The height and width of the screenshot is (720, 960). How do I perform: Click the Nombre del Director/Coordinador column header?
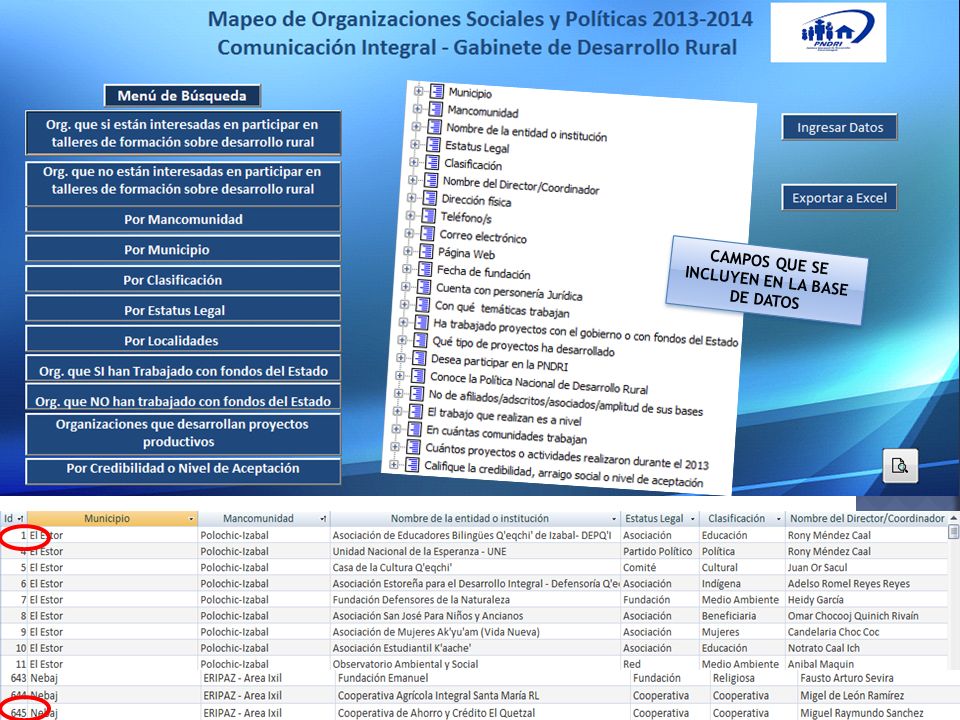[866, 519]
